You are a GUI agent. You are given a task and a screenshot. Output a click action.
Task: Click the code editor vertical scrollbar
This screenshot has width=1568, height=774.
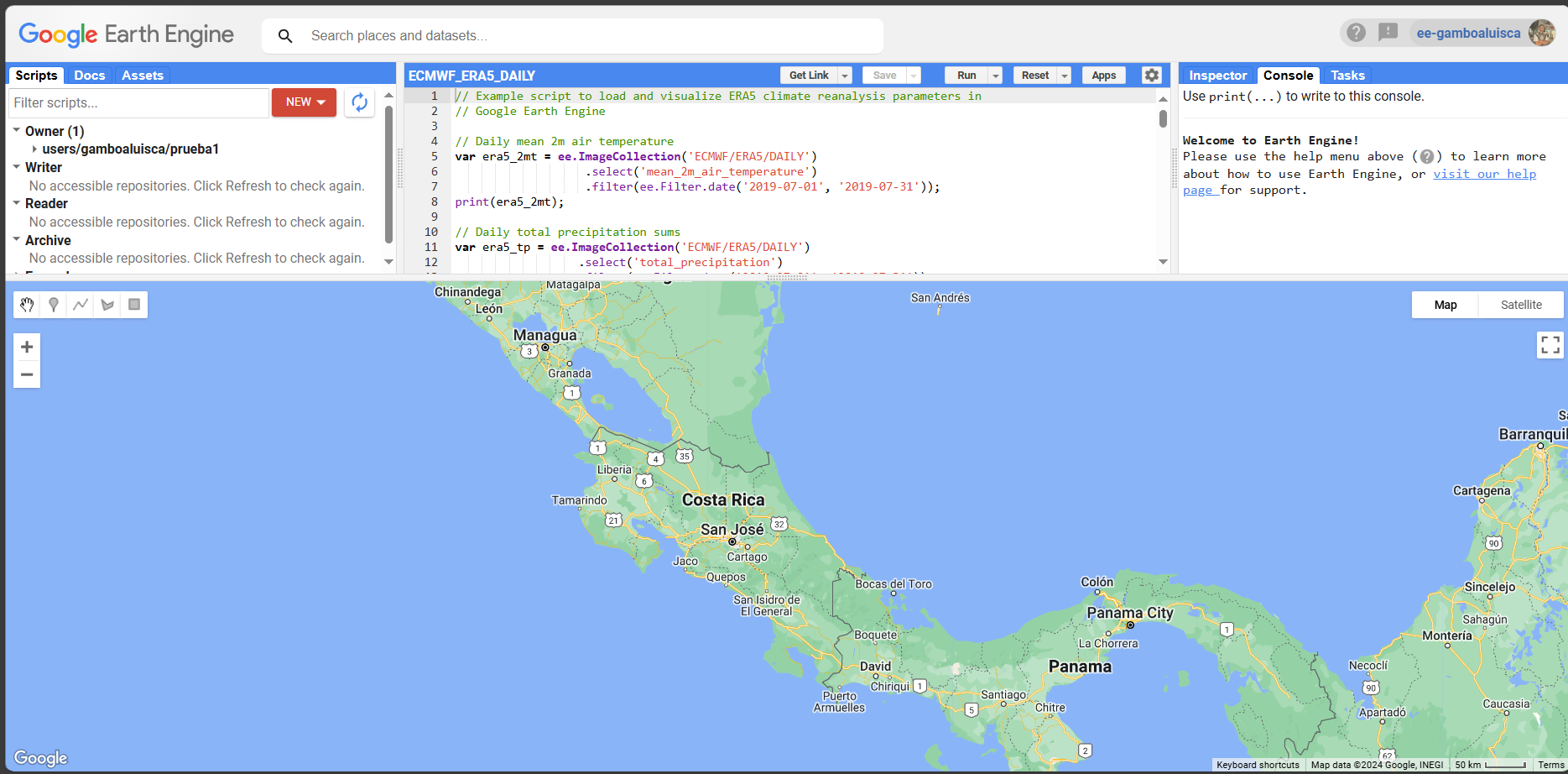pos(1163,118)
